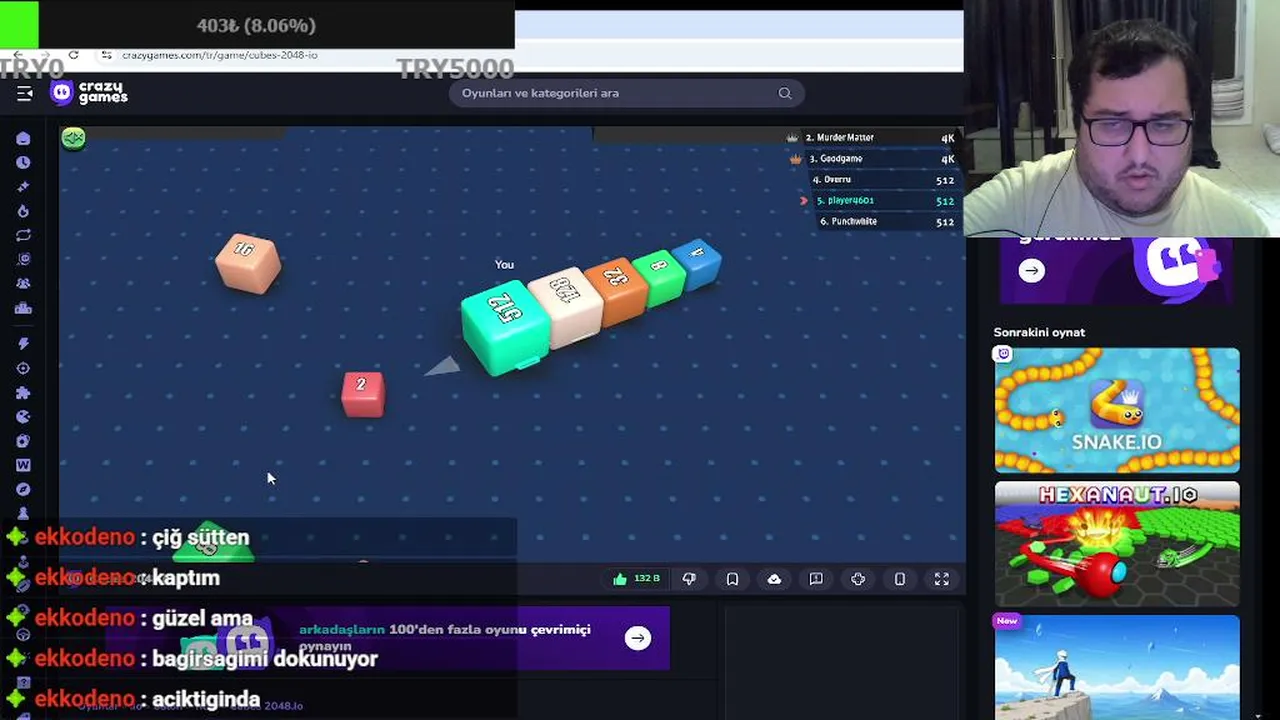The image size is (1280, 720).
Task: Open updated games via sidebar loop-arrows icon
Action: 23,235
